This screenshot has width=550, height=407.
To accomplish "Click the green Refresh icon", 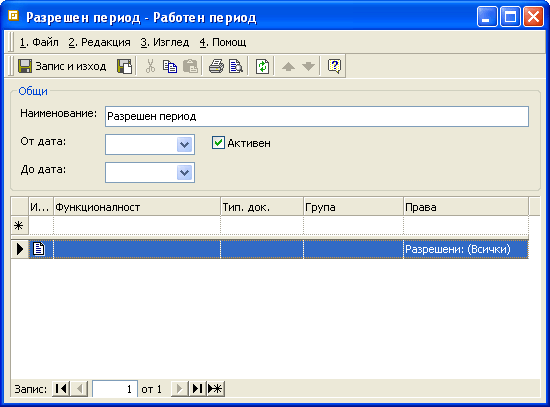I will click(x=262, y=66).
